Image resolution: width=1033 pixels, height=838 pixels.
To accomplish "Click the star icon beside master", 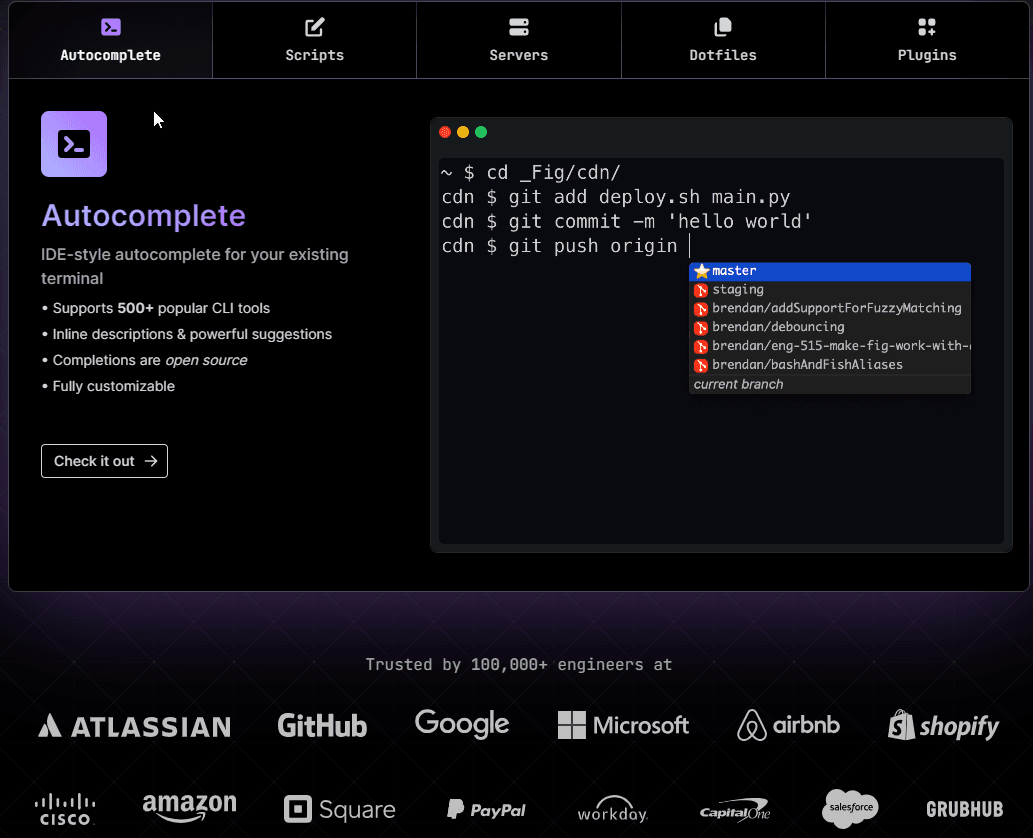I will tap(701, 271).
